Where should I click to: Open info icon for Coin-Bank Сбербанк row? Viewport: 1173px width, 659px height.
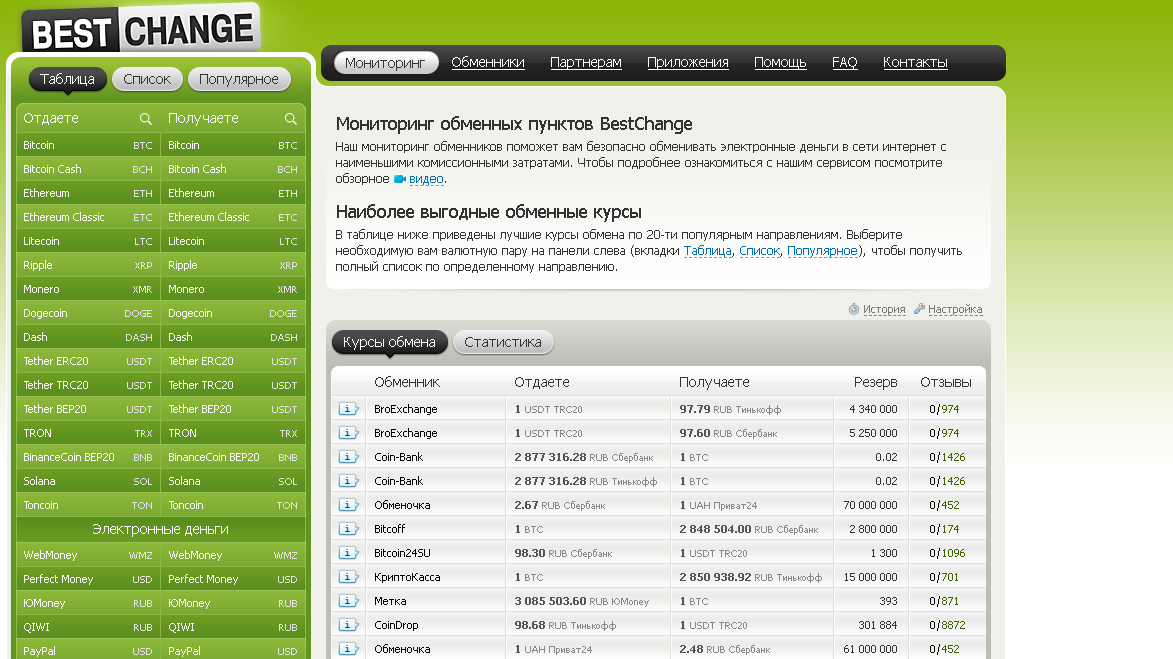click(x=348, y=456)
